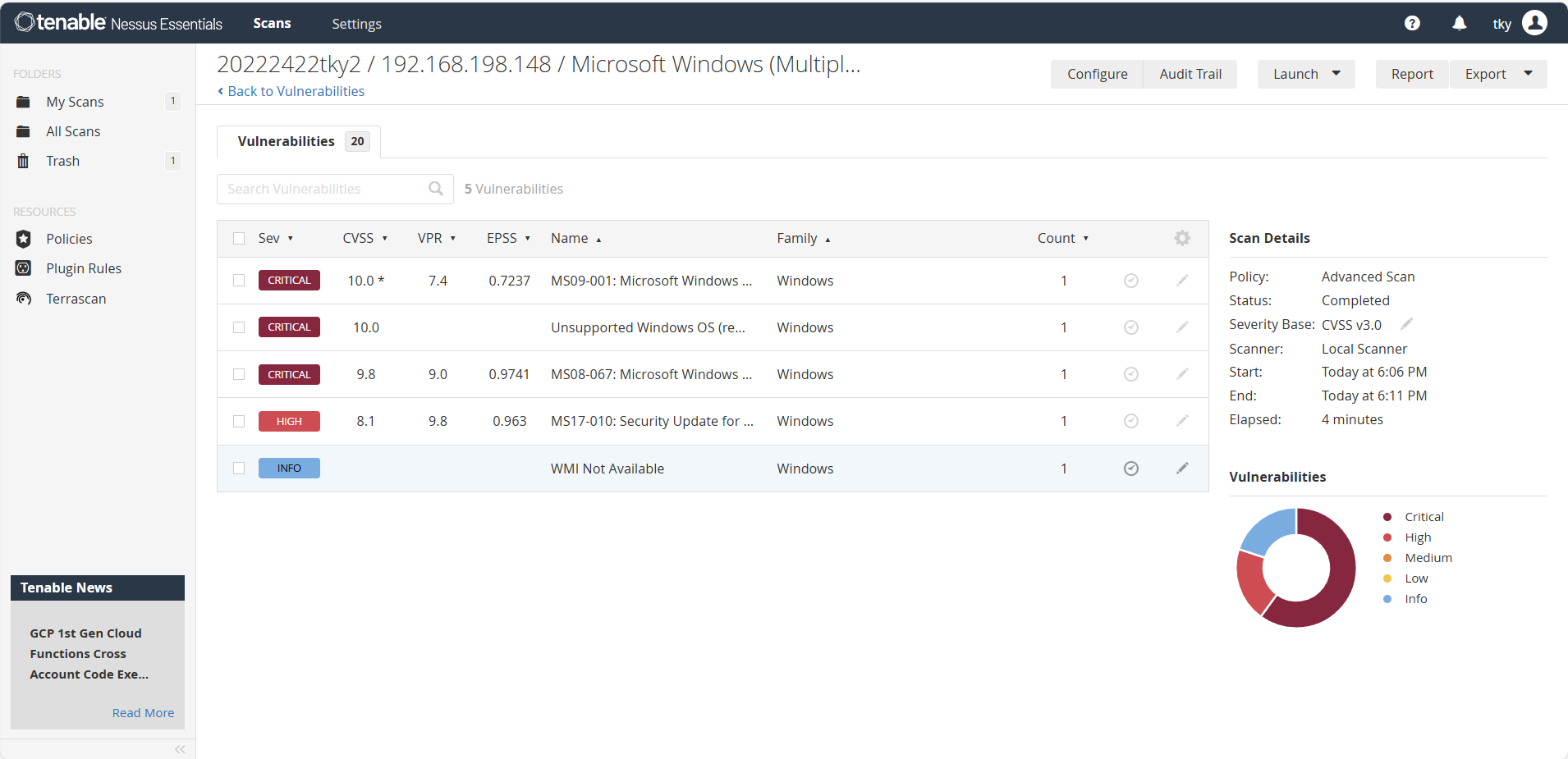Click the High legend color dot
The width and height of the screenshot is (1568, 759).
click(1387, 537)
